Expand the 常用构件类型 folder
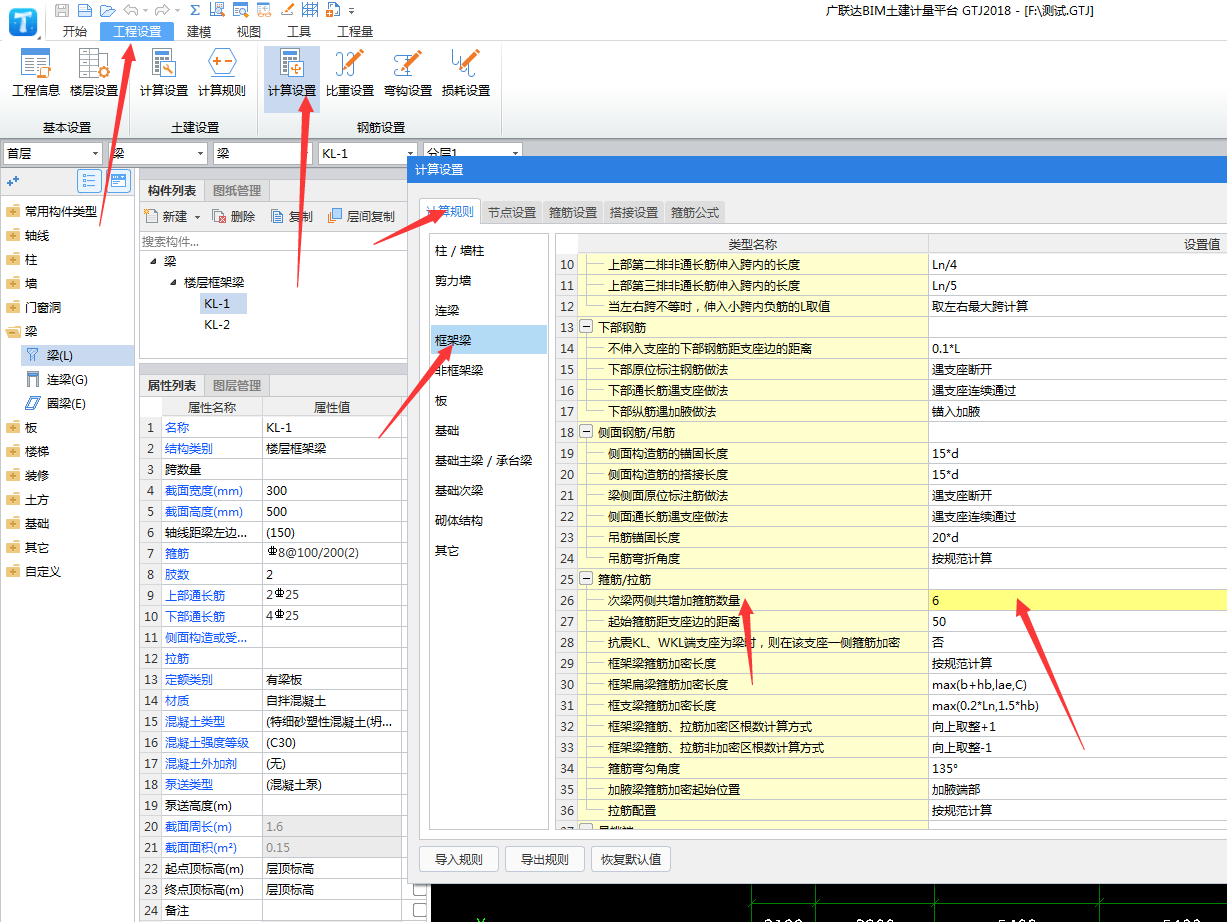Screen dimensions: 1227x922 (x=13, y=211)
